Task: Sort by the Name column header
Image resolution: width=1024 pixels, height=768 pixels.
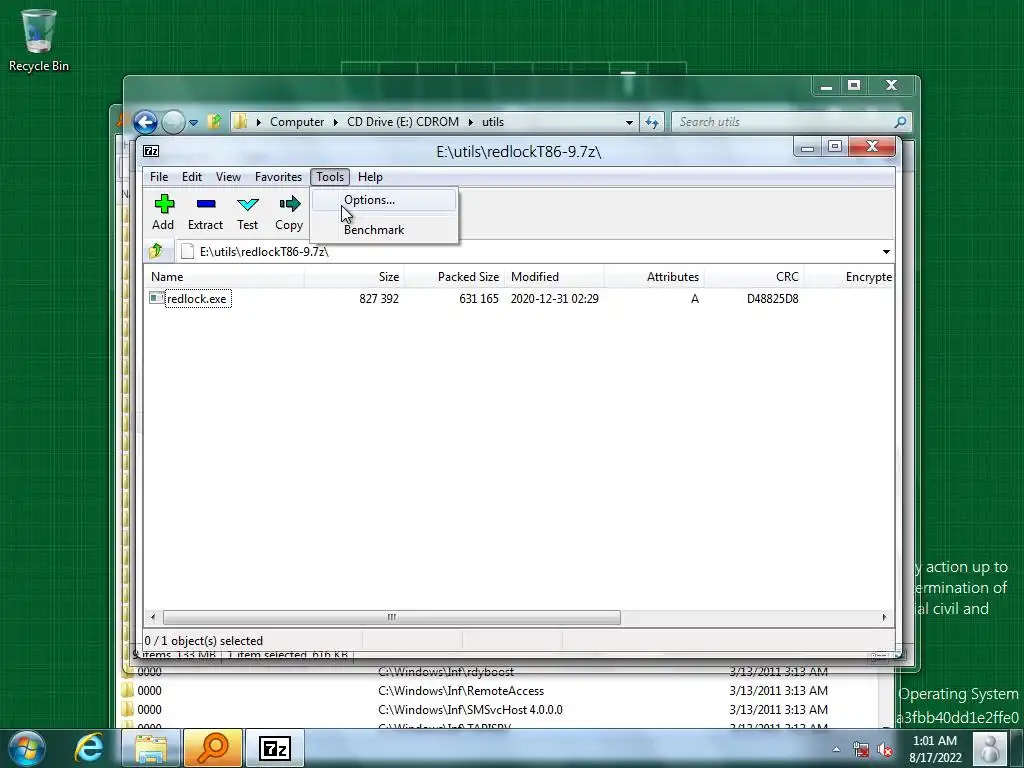Action: click(x=224, y=277)
